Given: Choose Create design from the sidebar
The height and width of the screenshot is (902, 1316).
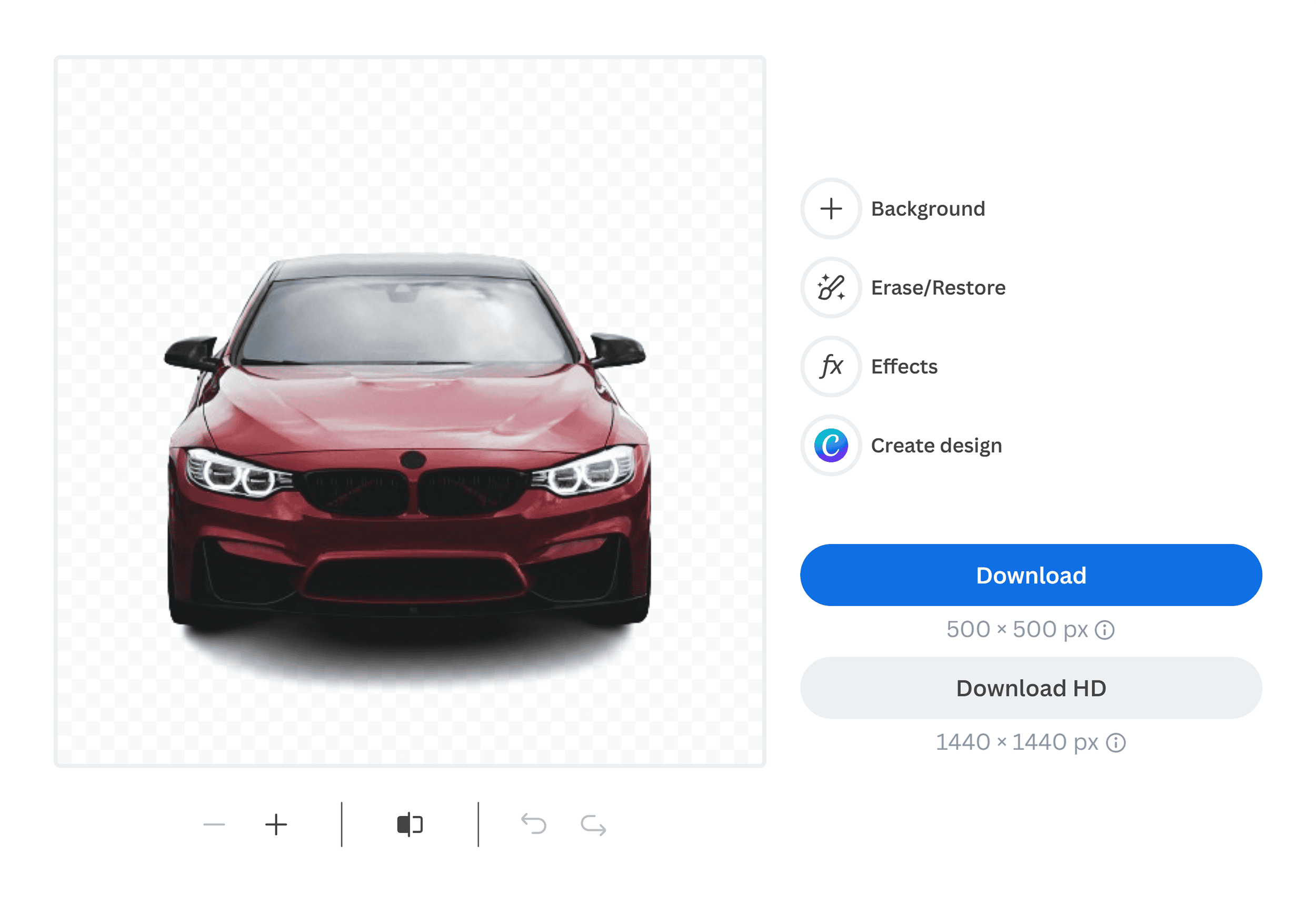Looking at the screenshot, I should coord(936,445).
